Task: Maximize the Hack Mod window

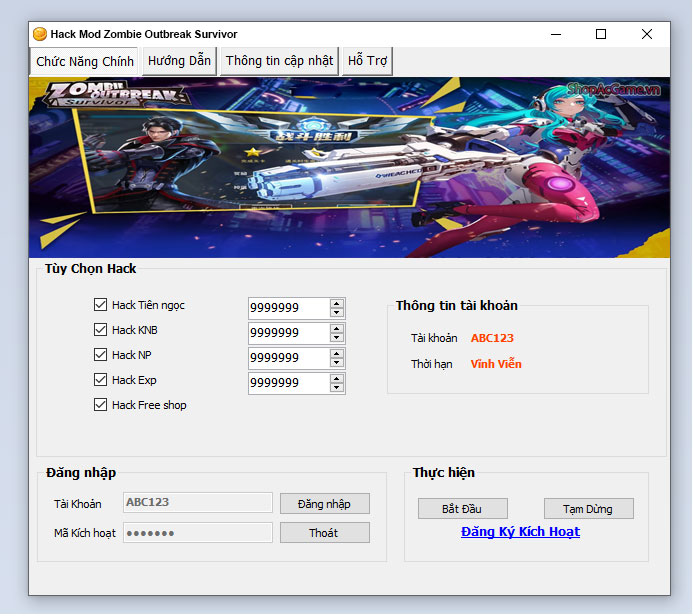Action: pyautogui.click(x=601, y=34)
